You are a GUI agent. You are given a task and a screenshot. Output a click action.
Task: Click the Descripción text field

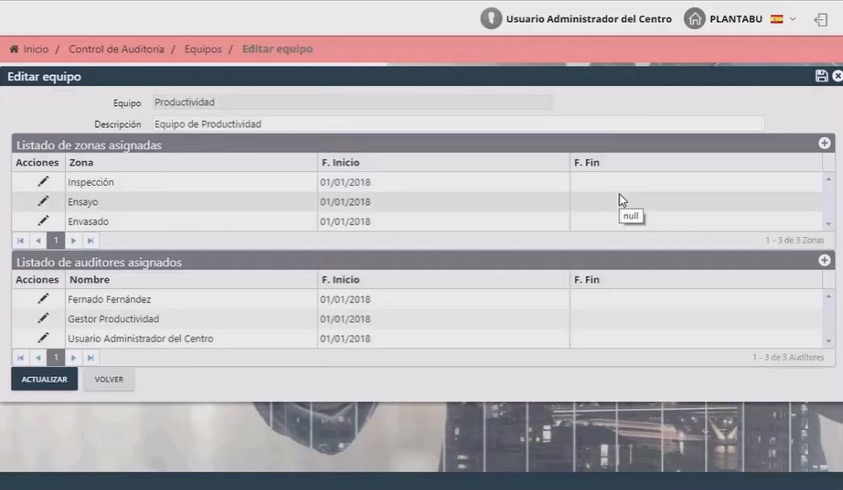tap(457, 124)
